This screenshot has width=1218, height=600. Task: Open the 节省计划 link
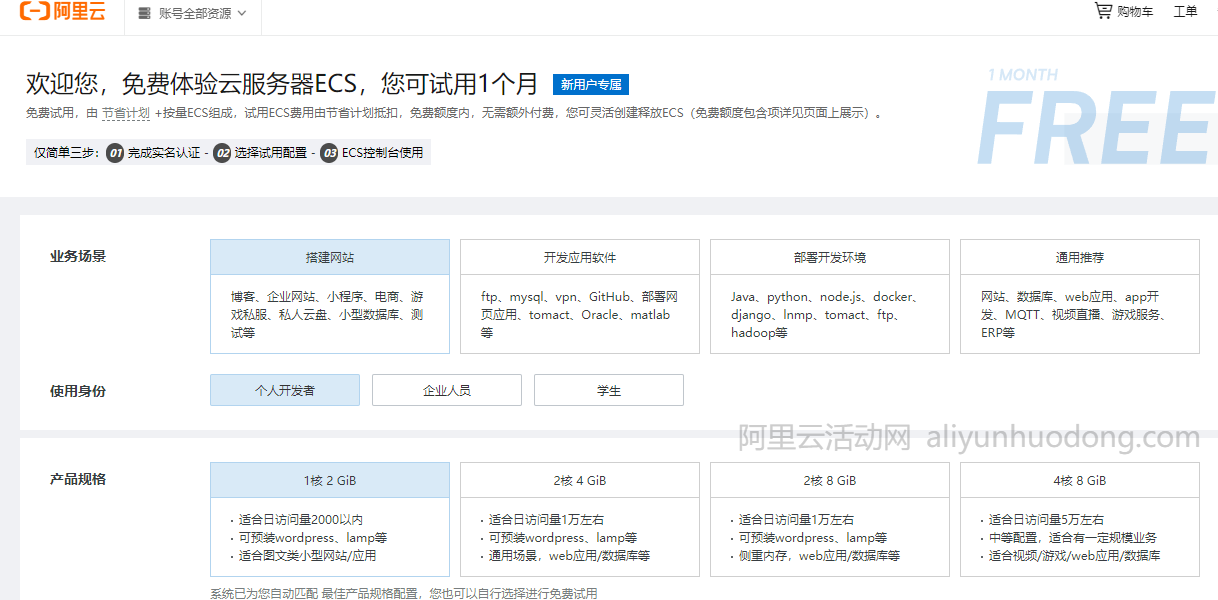pyautogui.click(x=125, y=113)
